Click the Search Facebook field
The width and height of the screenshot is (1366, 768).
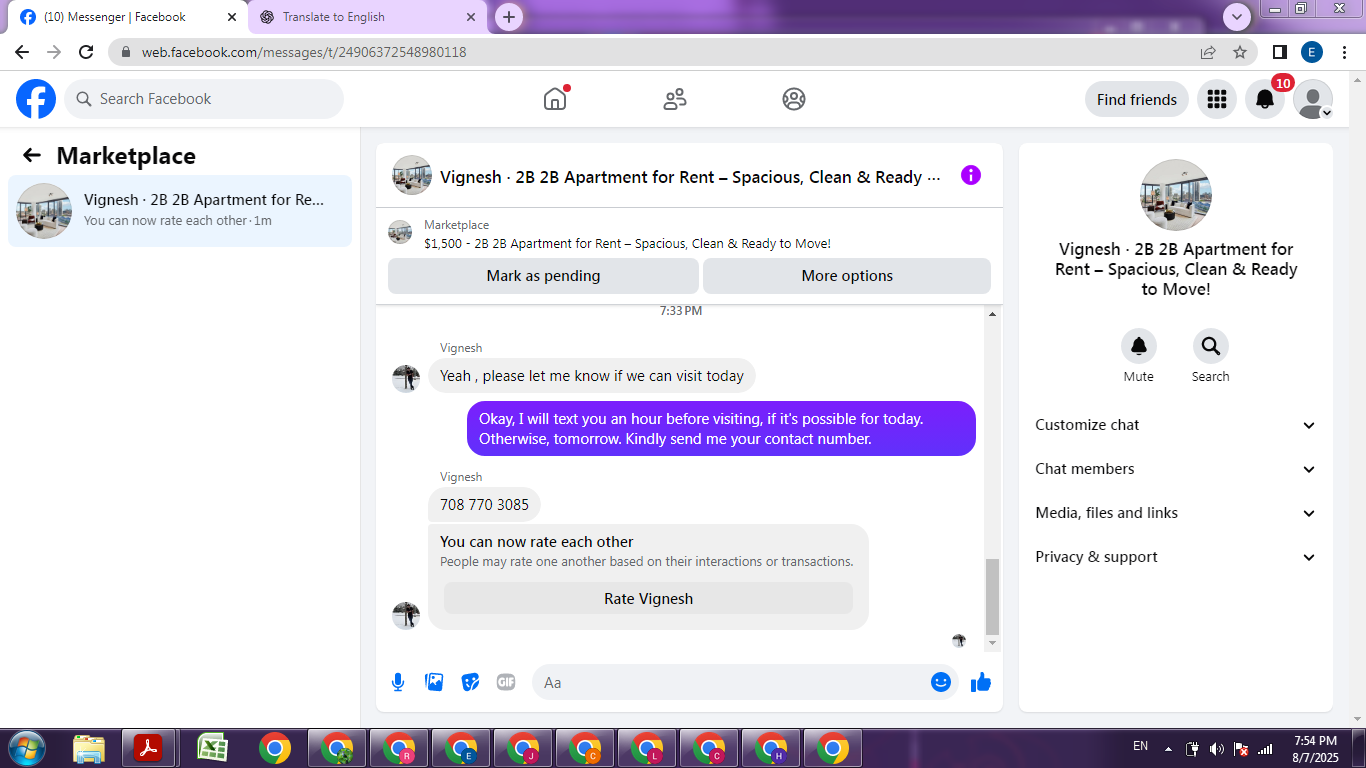(x=204, y=99)
